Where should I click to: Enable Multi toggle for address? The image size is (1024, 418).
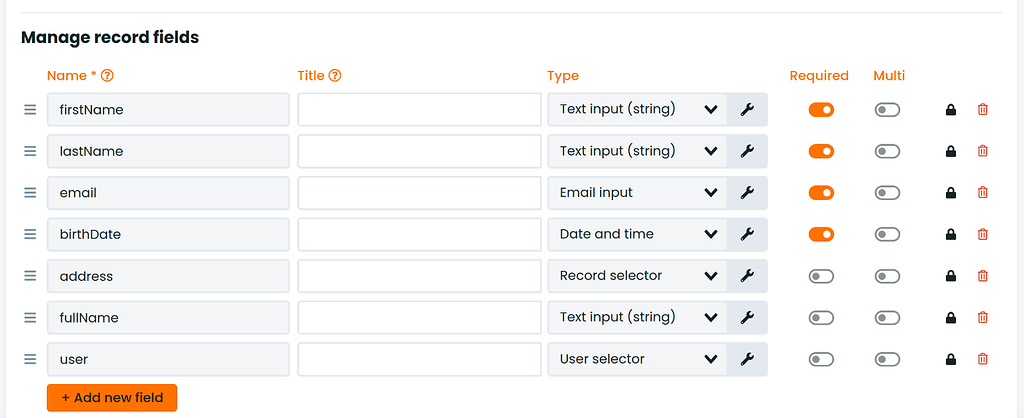pos(888,276)
